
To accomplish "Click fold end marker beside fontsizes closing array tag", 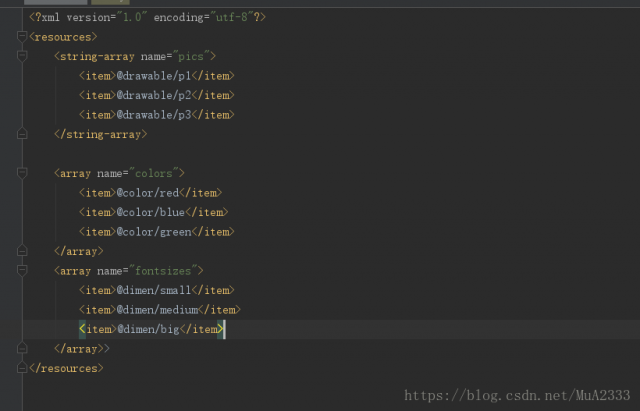I will click(x=22, y=348).
